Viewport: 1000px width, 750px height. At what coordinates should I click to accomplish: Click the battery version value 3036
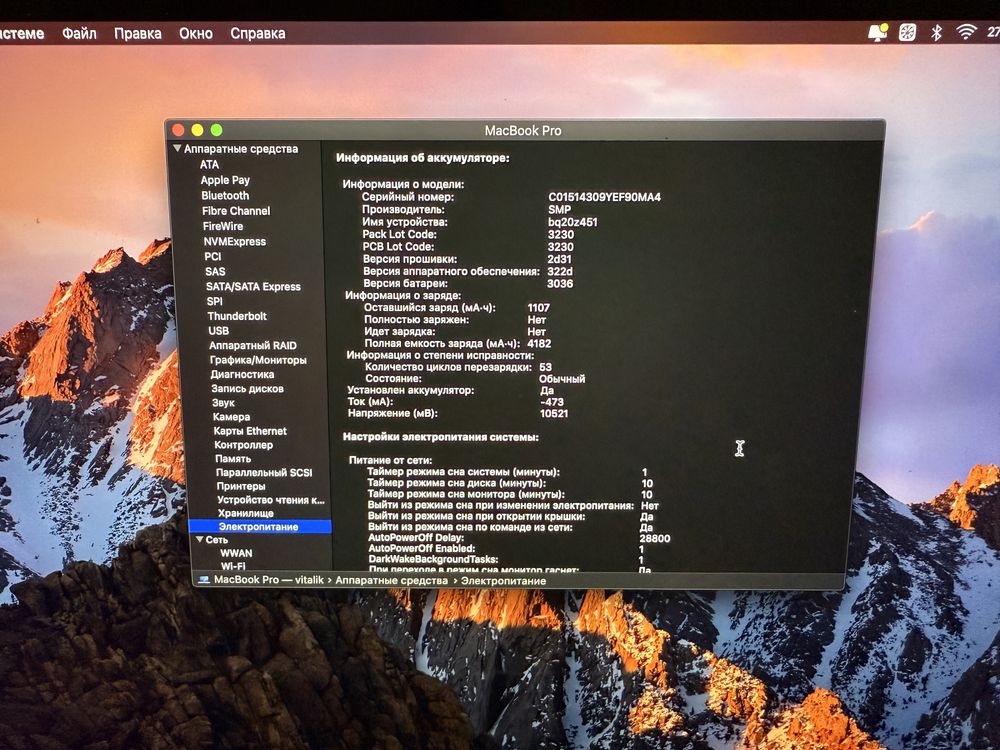pos(560,283)
